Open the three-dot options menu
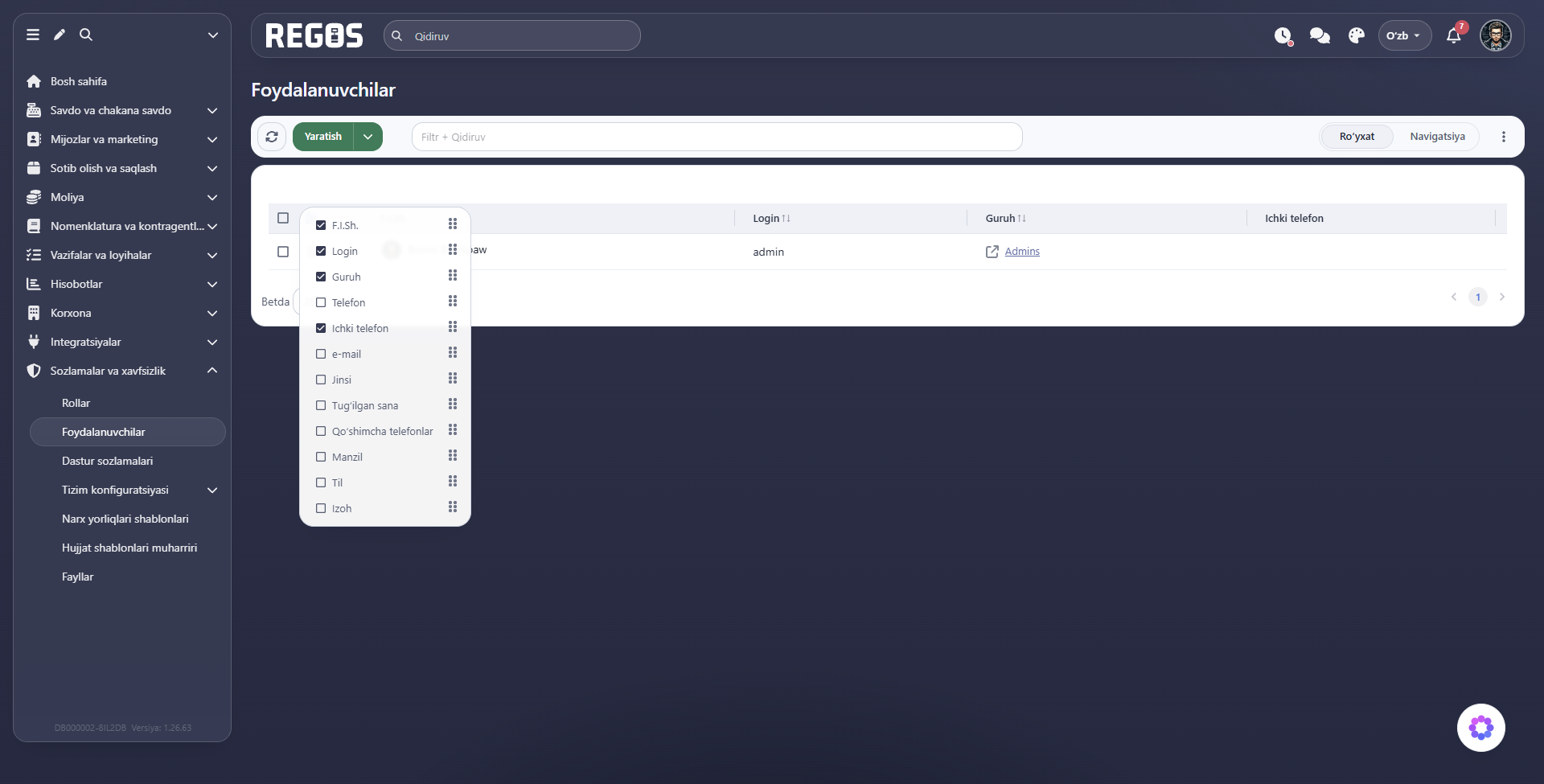The width and height of the screenshot is (1544, 784). click(x=1504, y=137)
